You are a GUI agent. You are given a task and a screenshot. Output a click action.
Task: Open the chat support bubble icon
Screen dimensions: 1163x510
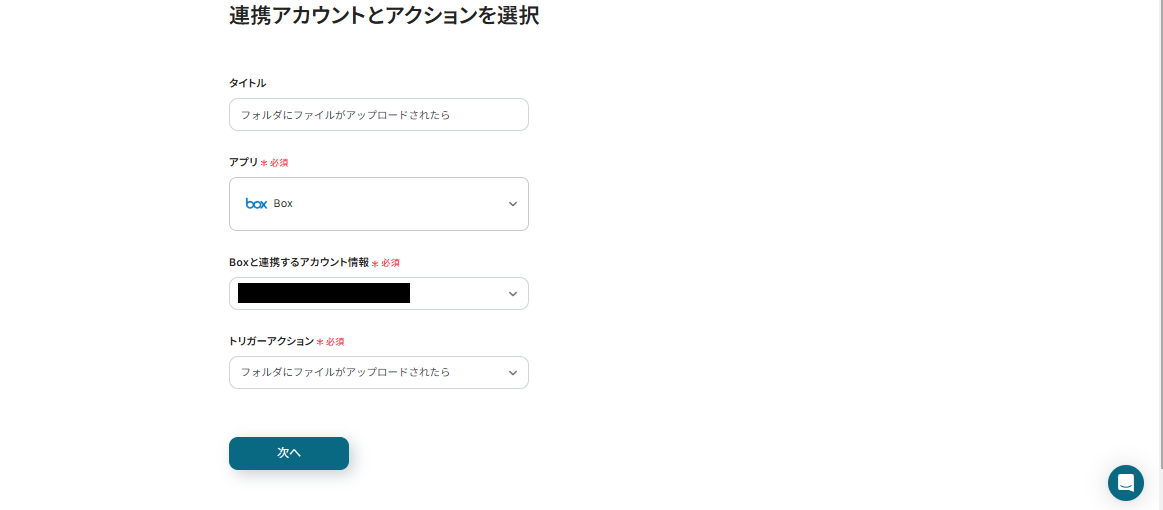click(1125, 483)
